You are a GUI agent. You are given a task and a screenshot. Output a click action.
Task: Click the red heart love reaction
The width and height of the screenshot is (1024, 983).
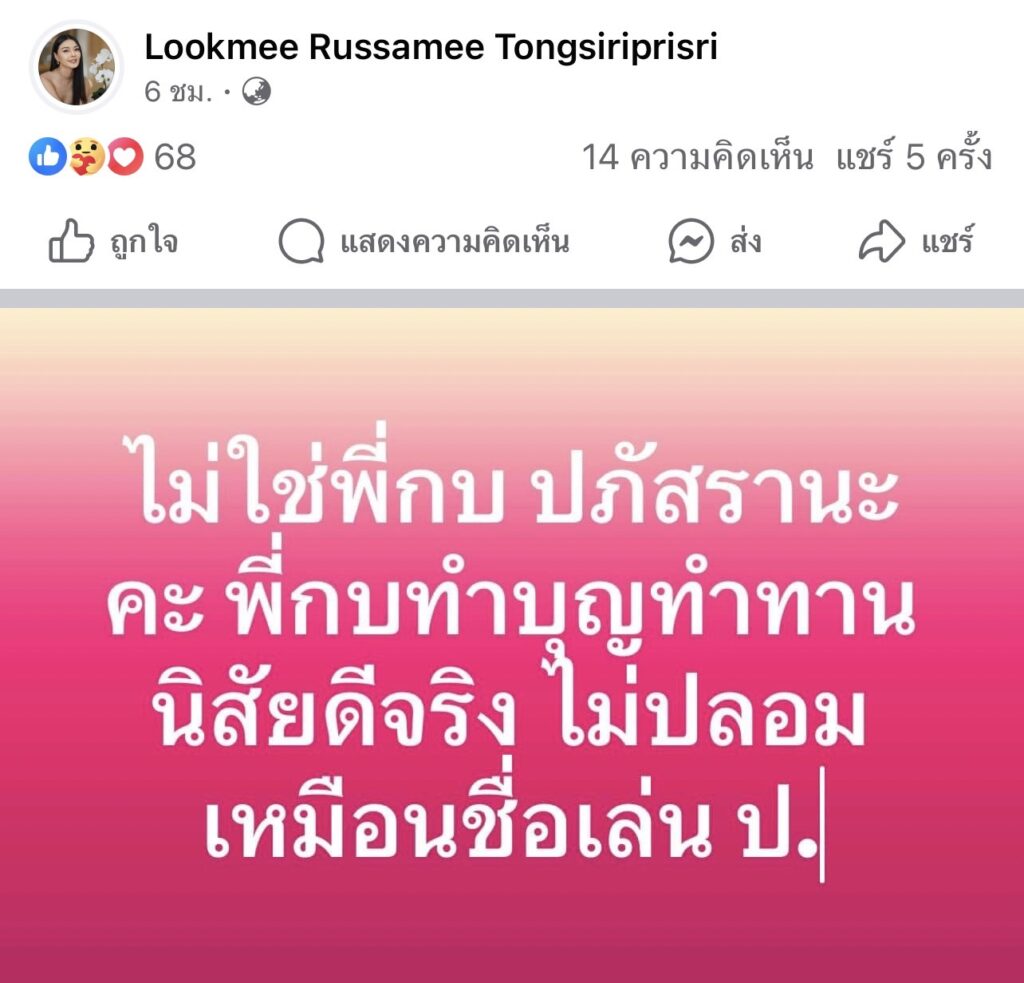pyautogui.click(x=125, y=157)
